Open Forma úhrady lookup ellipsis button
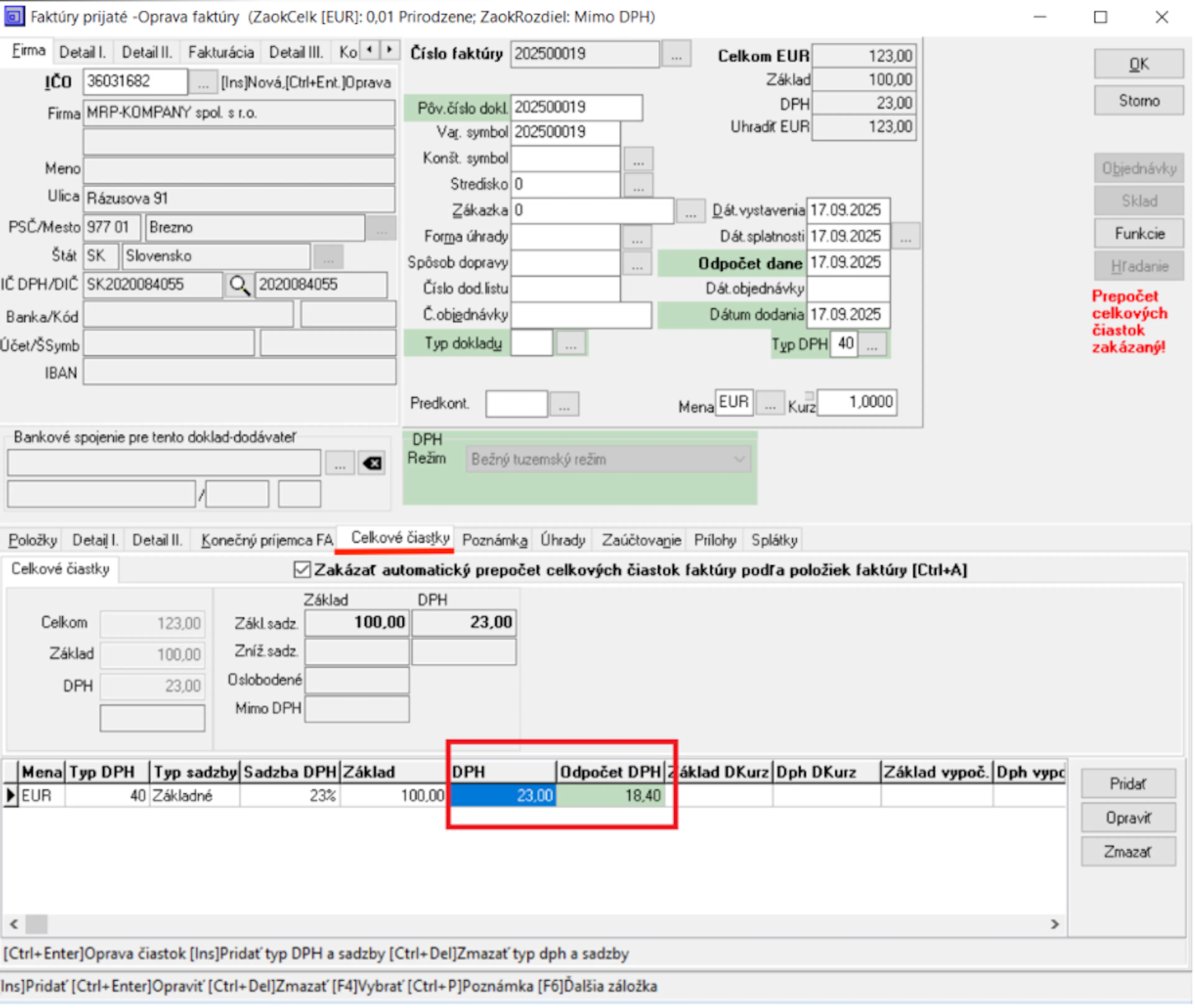1195x1008 pixels. click(637, 237)
